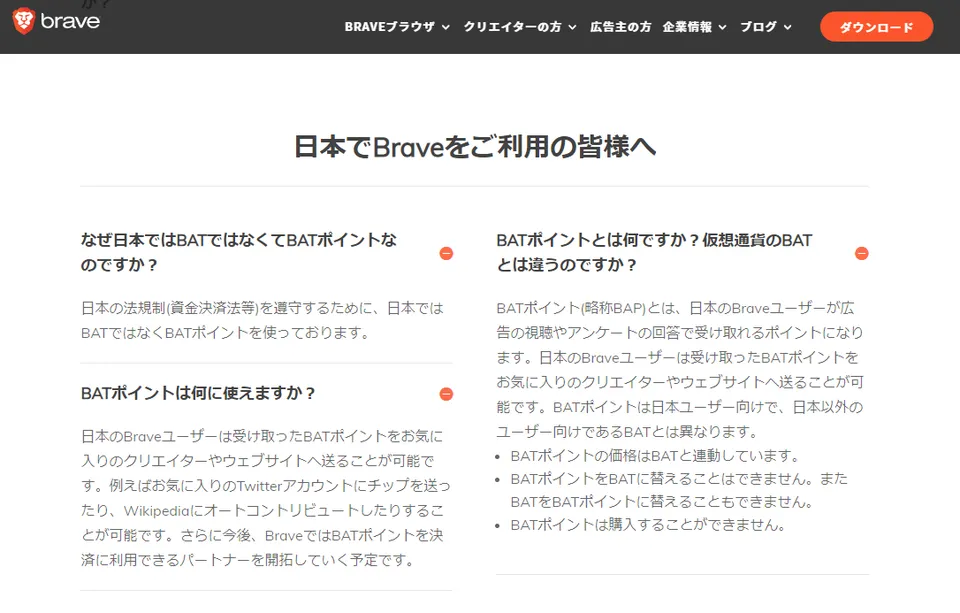Image resolution: width=960 pixels, height=613 pixels.
Task: Click heading なぜ日本ではBATではなくてBATポイントなのですか？
Action: point(239,252)
